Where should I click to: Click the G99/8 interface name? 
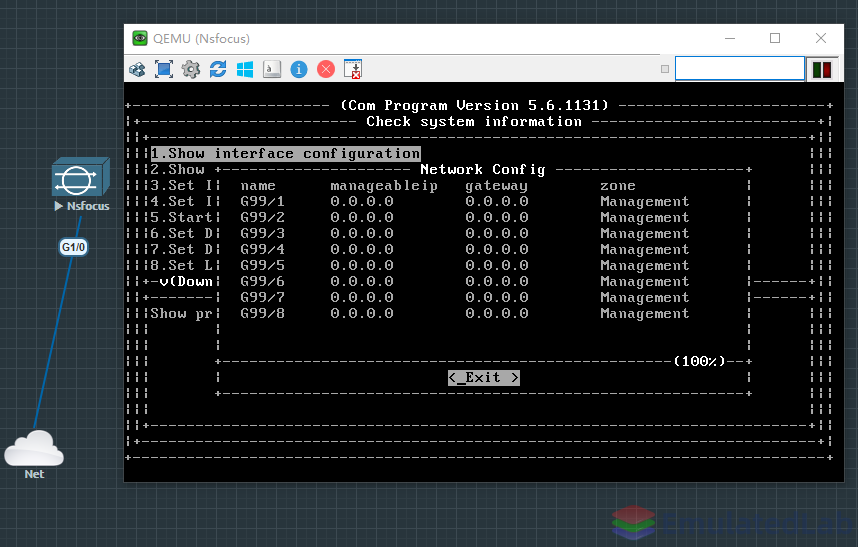(x=263, y=313)
